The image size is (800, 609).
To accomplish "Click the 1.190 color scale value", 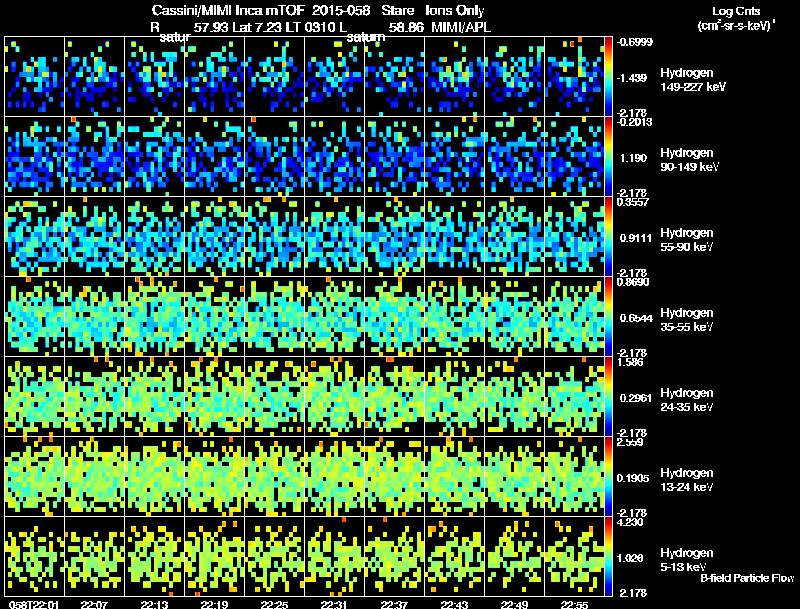I will [x=633, y=158].
